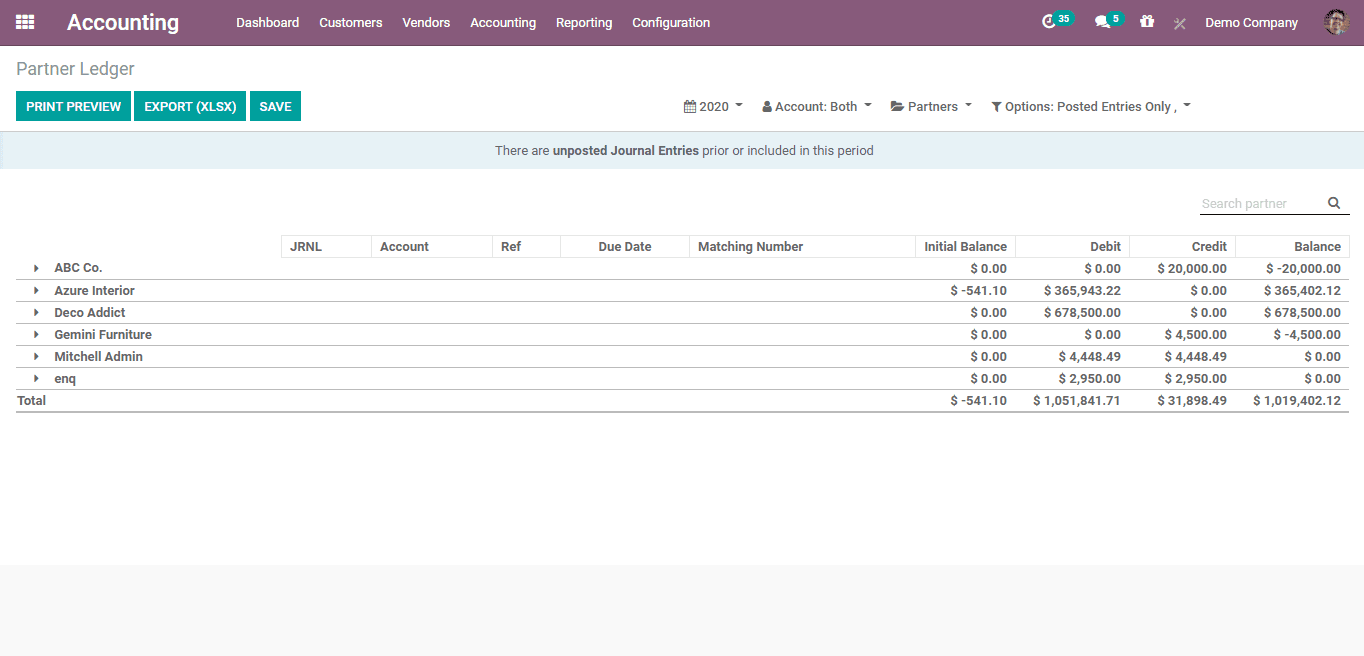Open the 2020 date filter dropdown

(713, 106)
